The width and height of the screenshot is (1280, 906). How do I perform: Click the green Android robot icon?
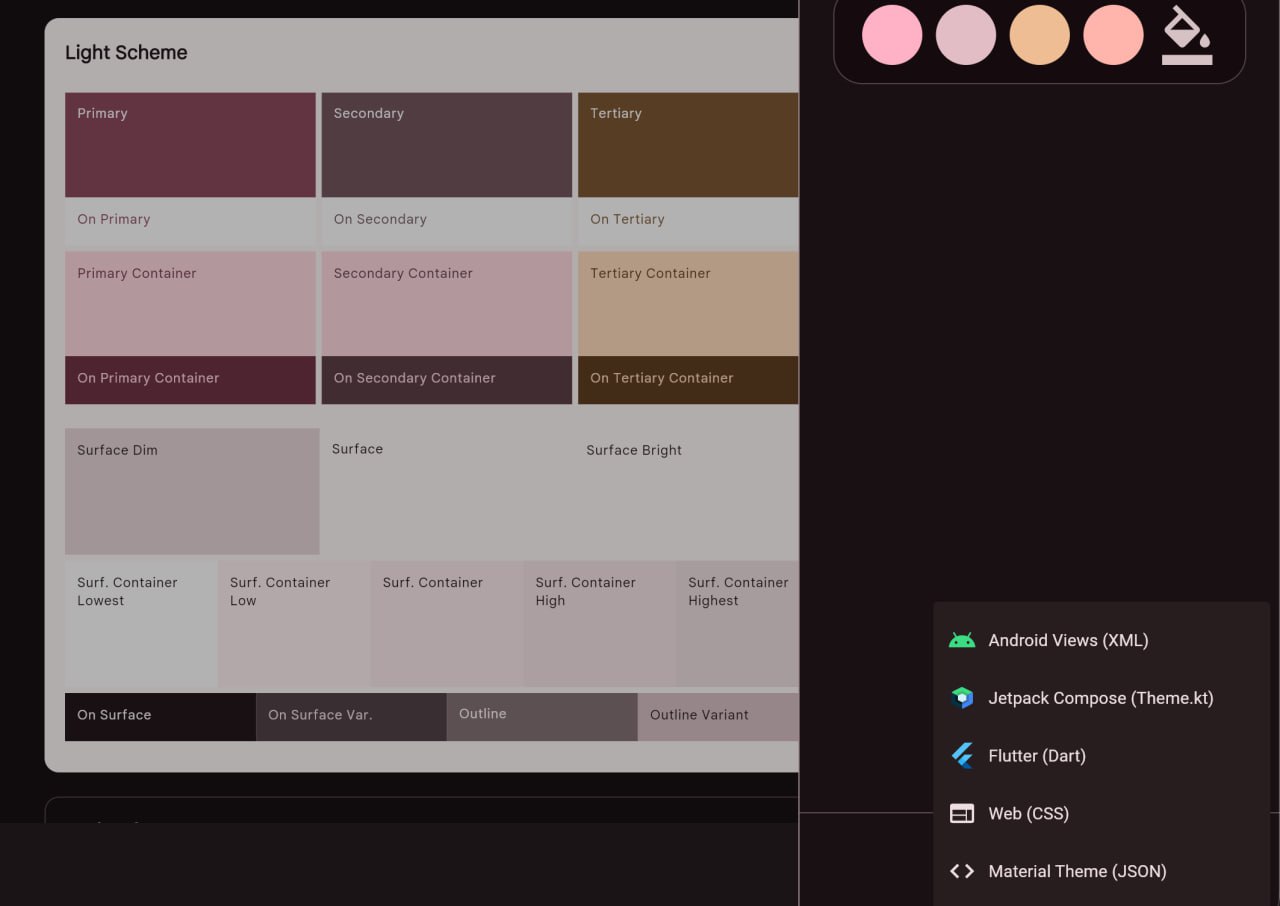tap(962, 641)
